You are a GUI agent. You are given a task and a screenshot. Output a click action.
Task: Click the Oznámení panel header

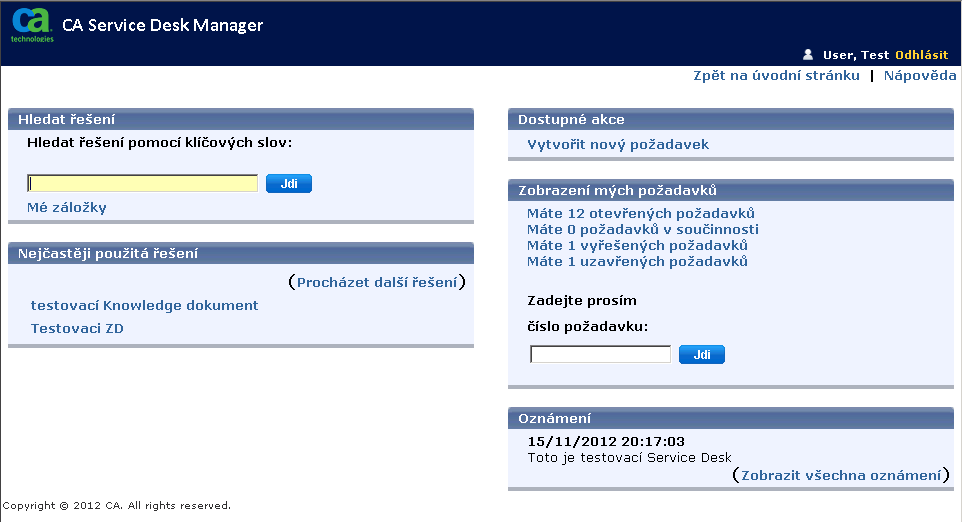coord(731,418)
